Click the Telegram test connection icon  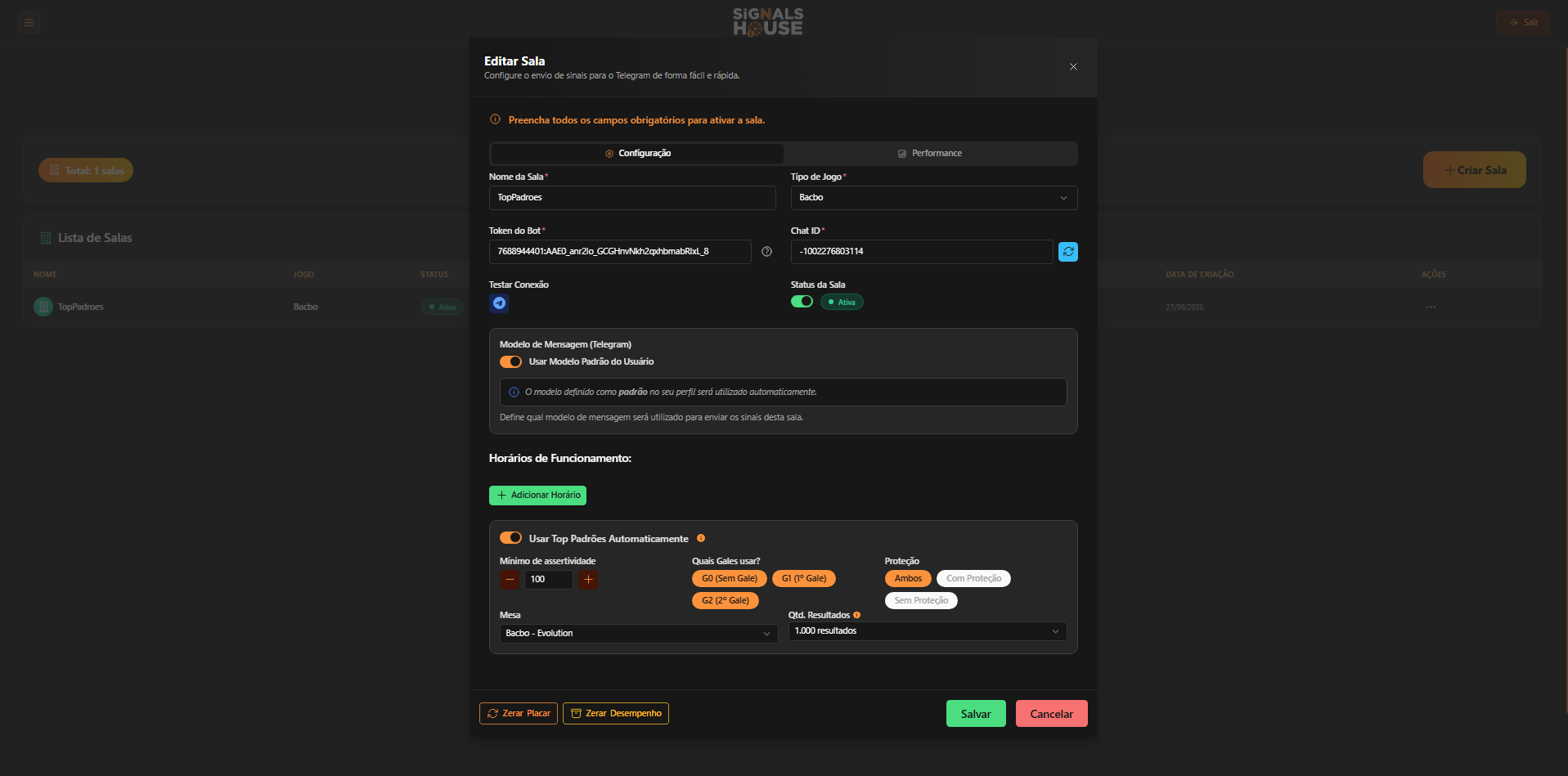click(x=499, y=303)
